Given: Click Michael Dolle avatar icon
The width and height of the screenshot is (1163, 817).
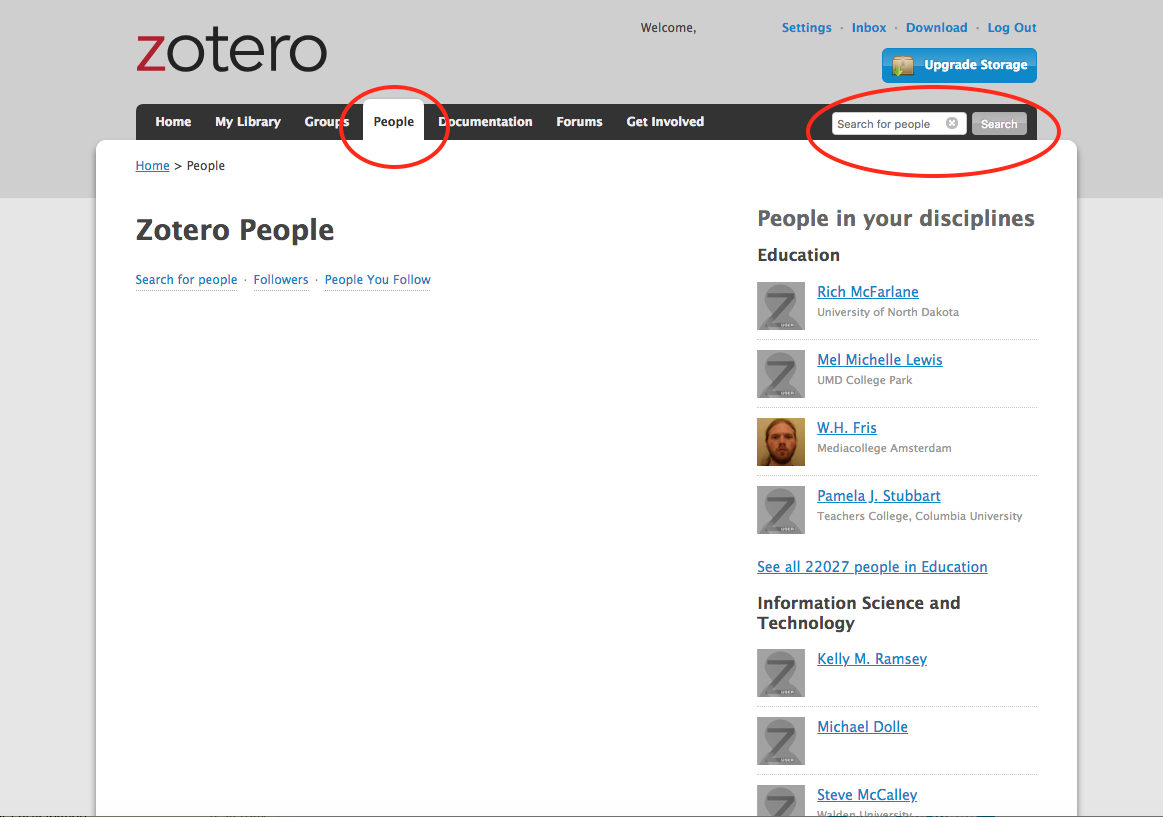Looking at the screenshot, I should coord(780,741).
